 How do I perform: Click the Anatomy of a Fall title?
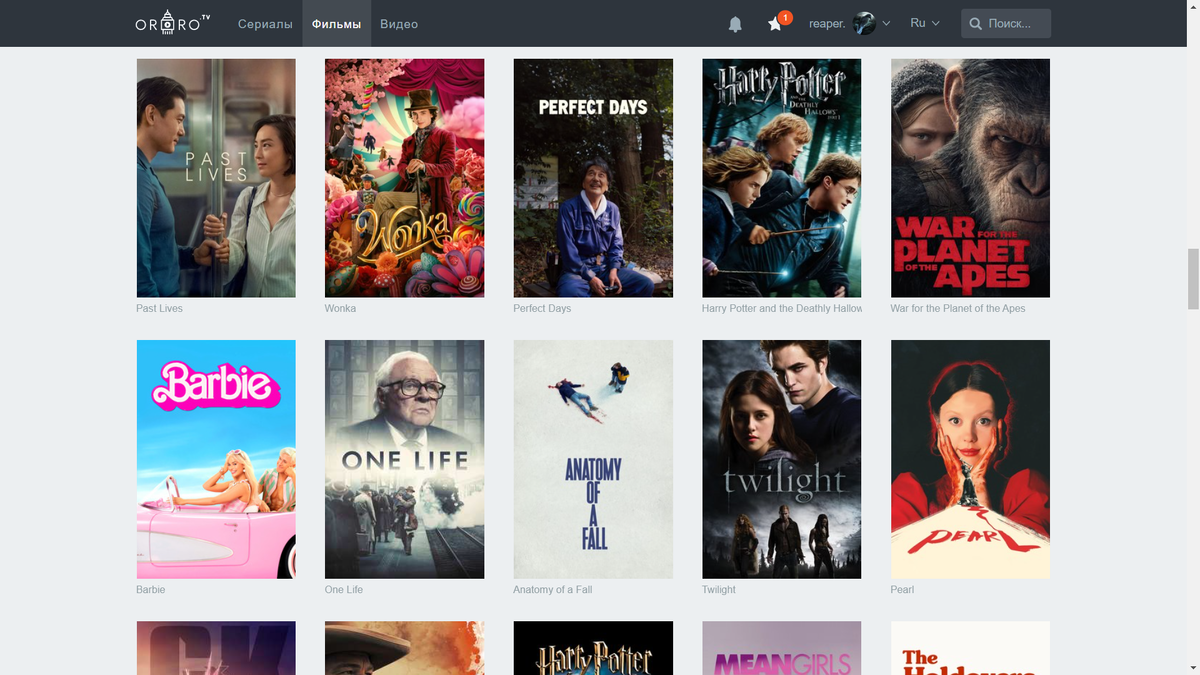(553, 589)
